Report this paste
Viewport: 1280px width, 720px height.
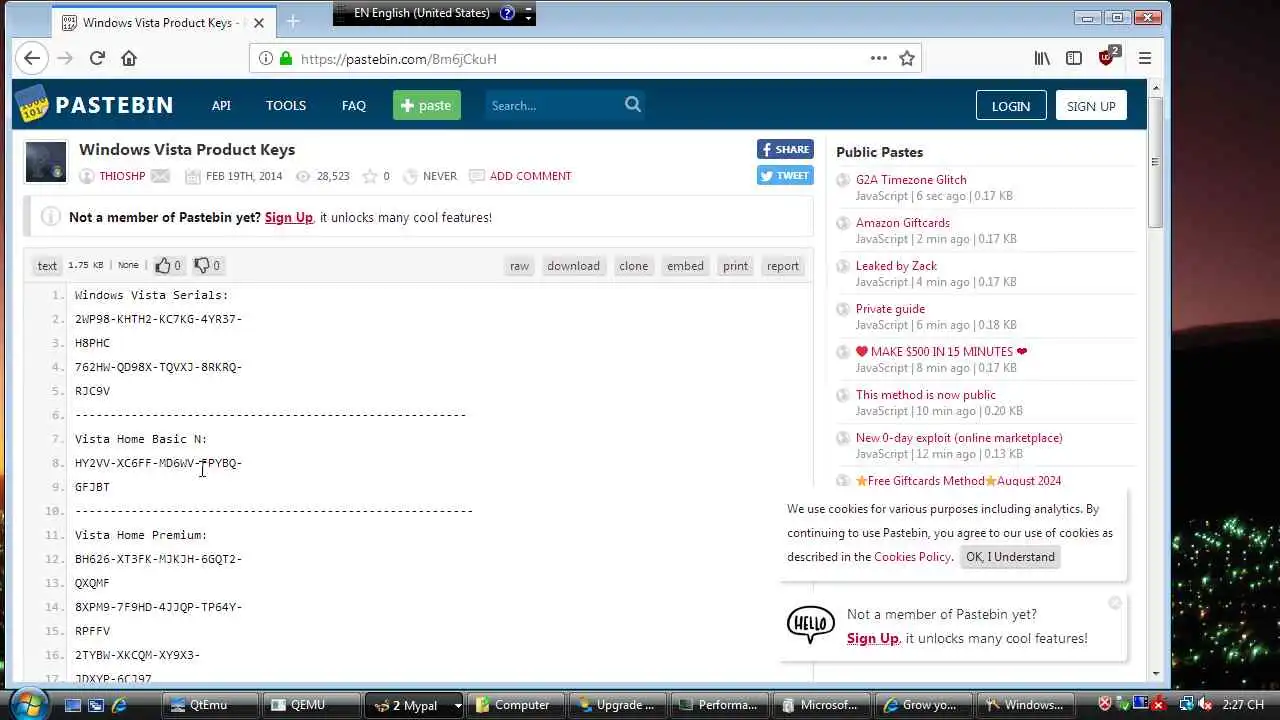tap(783, 266)
